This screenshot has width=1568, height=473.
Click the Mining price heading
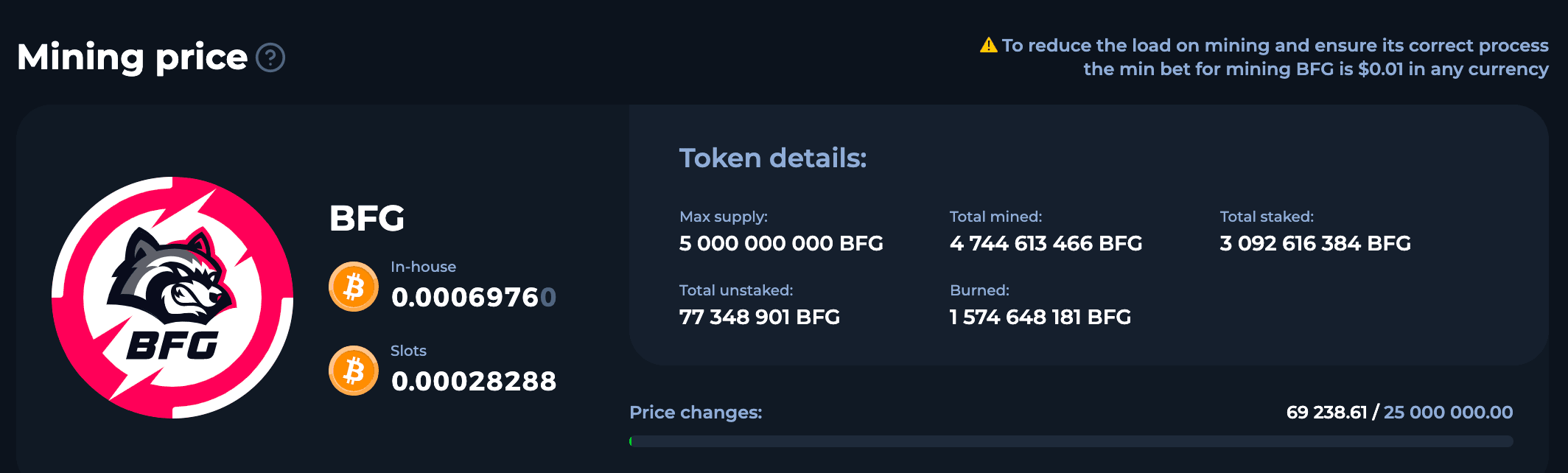[132, 57]
